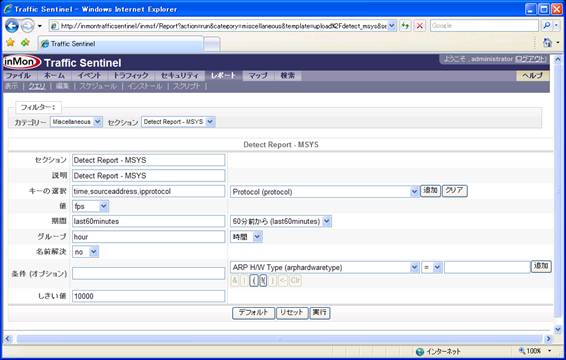Click the !( negated parenthesis button
The image size is (566, 360).
(263, 281)
